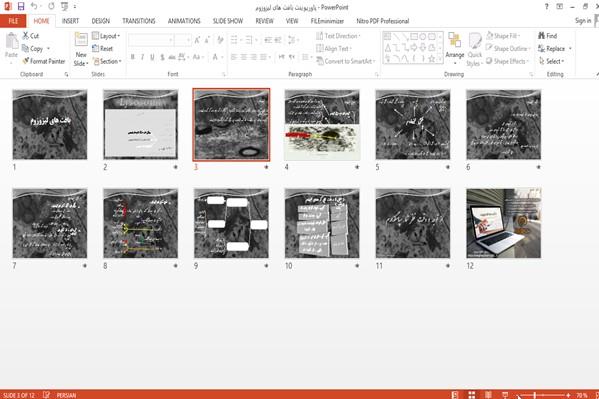Viewport: 599px width, 399px height.
Task: Click the Arrange icon
Action: coord(455,41)
